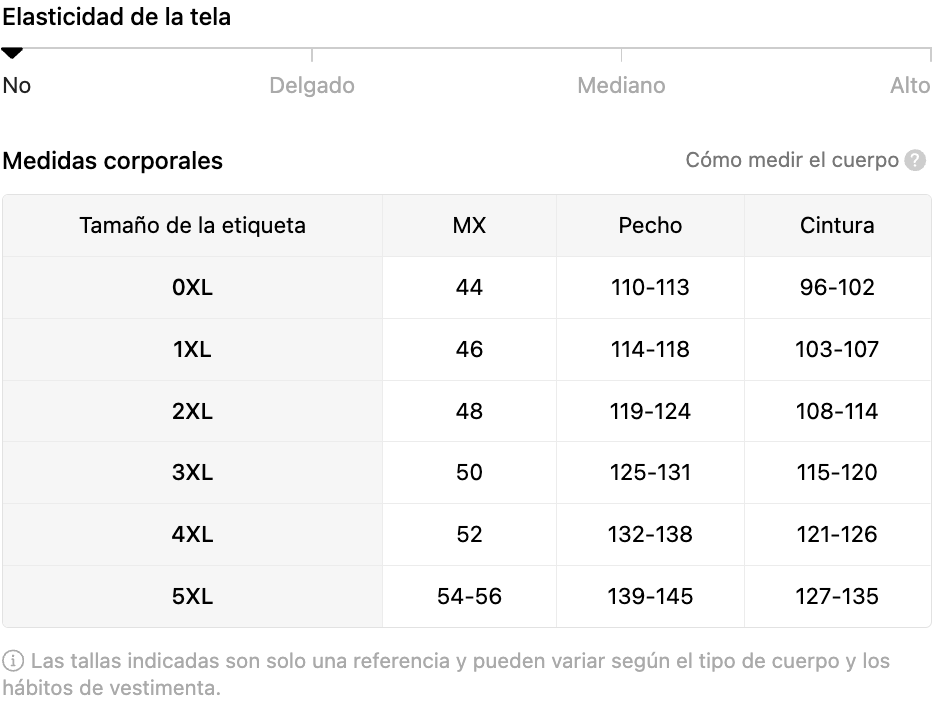
Task: Click the MX column header
Action: coord(469,226)
